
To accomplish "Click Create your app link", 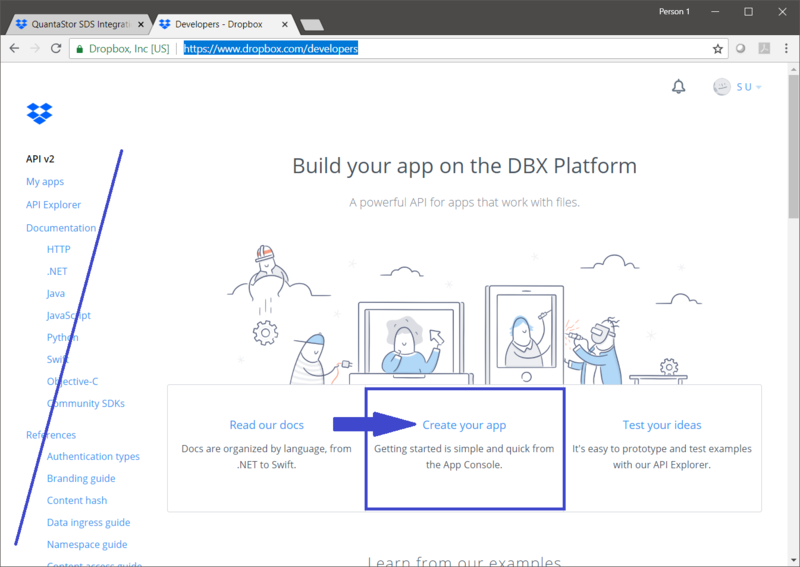I will tap(464, 425).
